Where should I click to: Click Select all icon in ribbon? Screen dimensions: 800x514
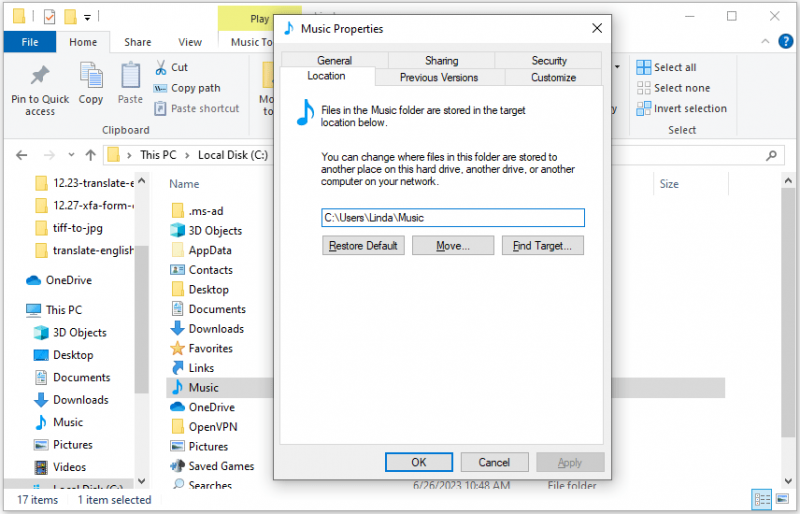(643, 67)
